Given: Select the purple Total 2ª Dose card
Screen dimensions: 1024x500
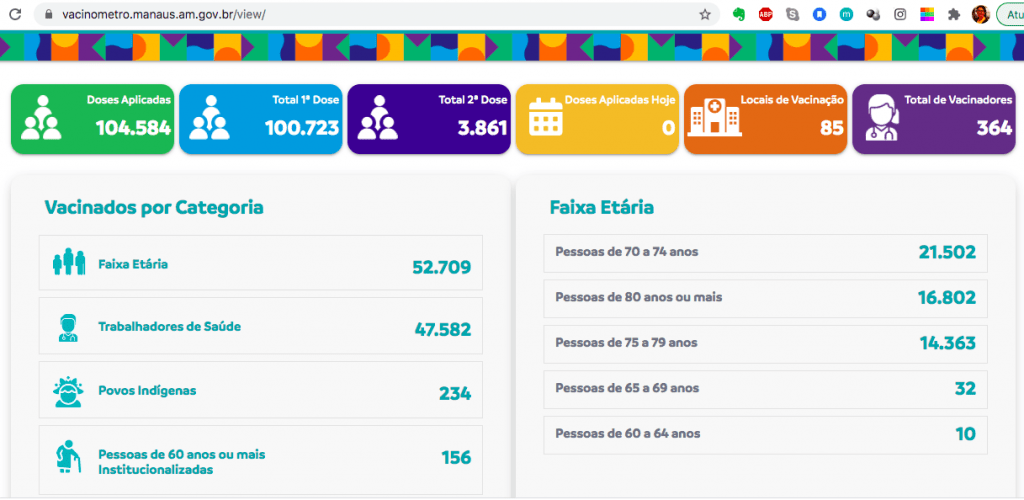Looking at the screenshot, I should coord(429,119).
